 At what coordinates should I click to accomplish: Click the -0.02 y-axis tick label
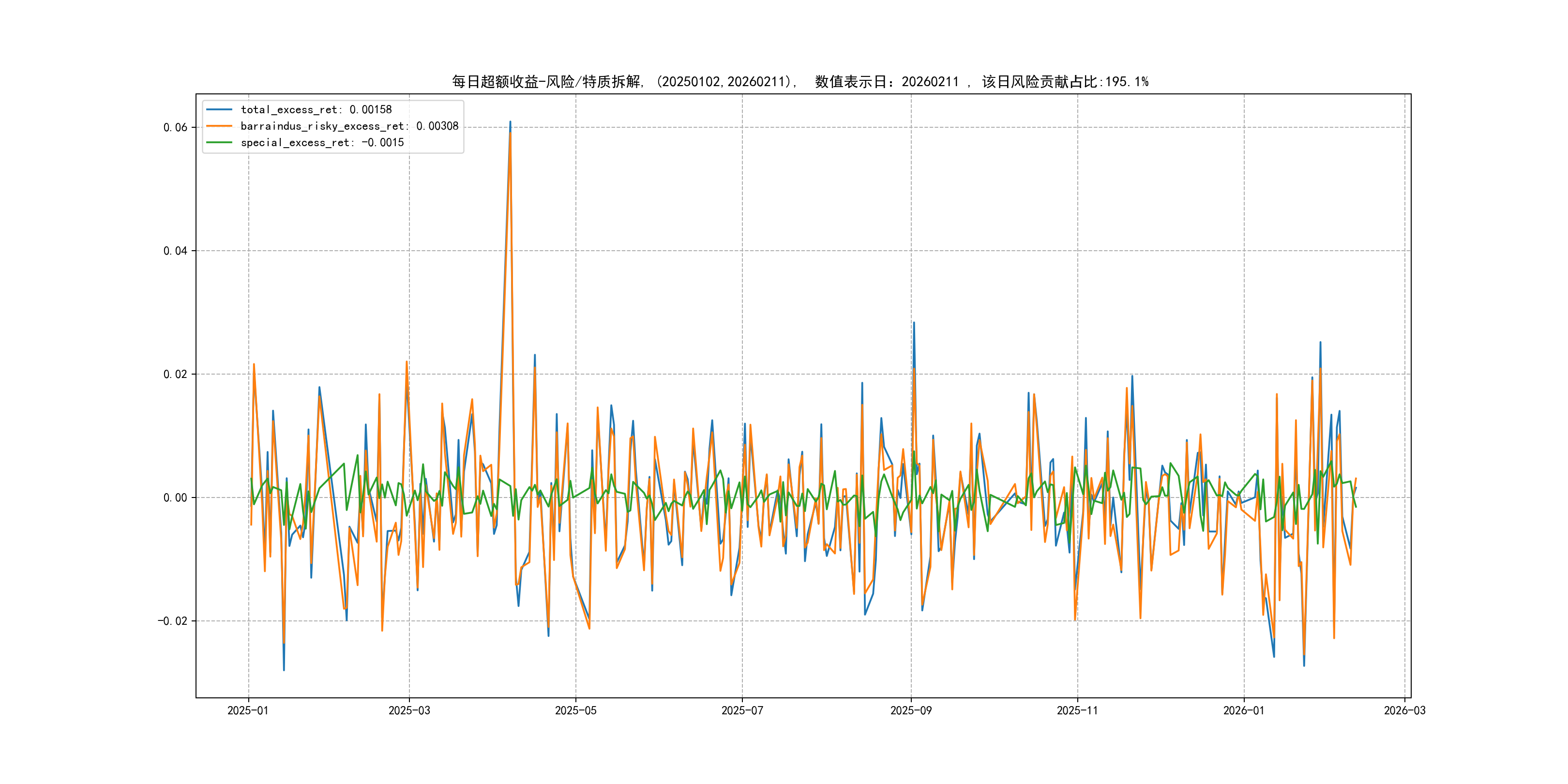point(173,621)
